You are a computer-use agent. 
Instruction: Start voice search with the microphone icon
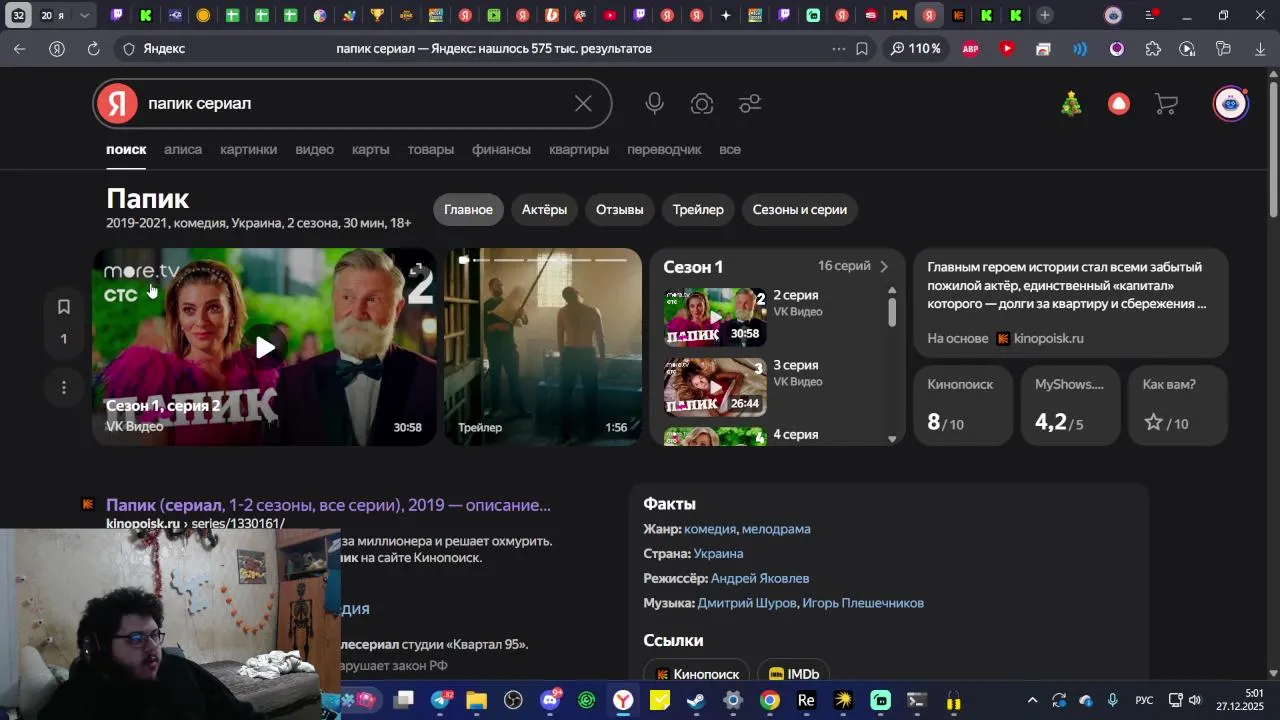[x=654, y=103]
